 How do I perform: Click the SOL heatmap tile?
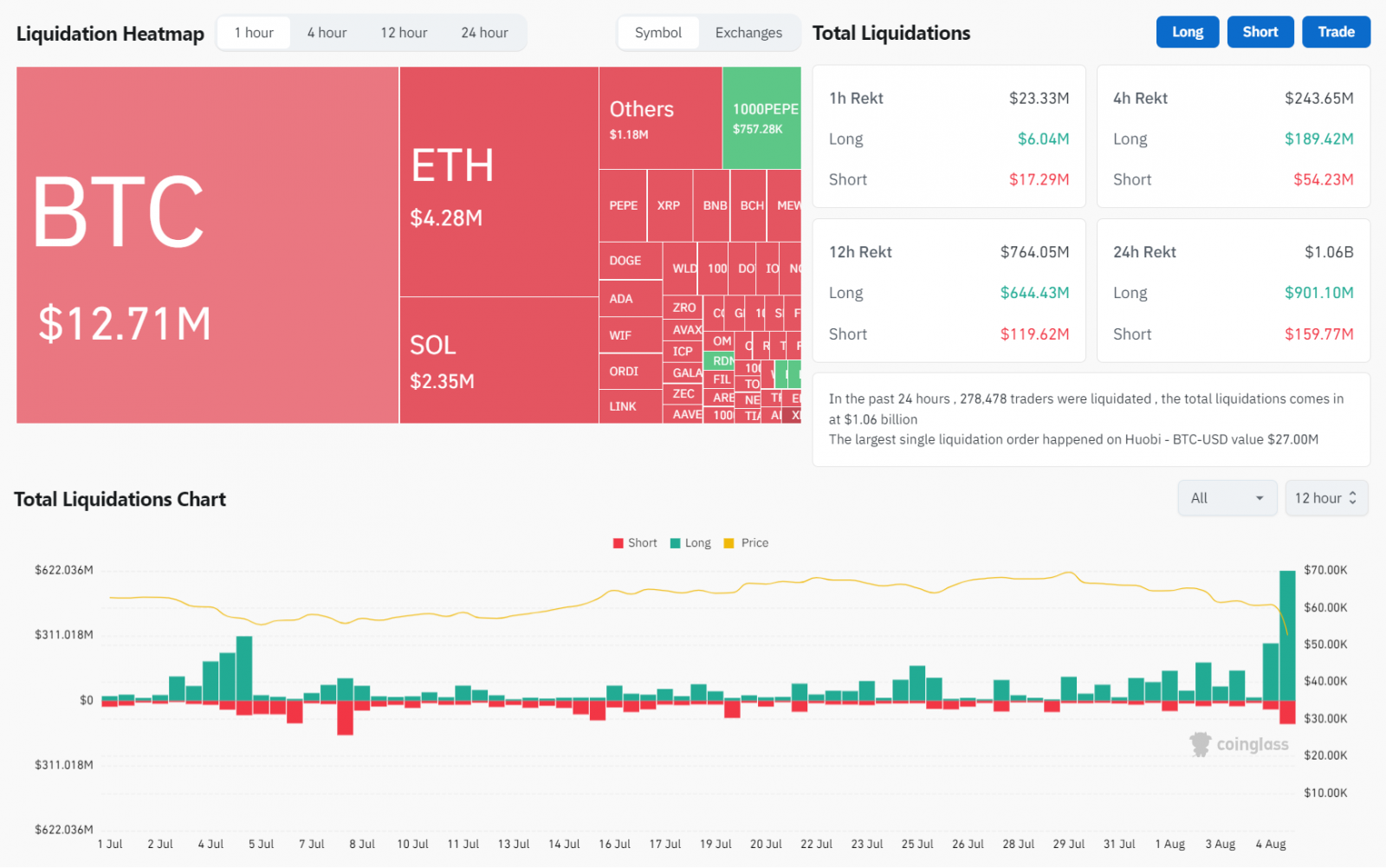[x=498, y=360]
